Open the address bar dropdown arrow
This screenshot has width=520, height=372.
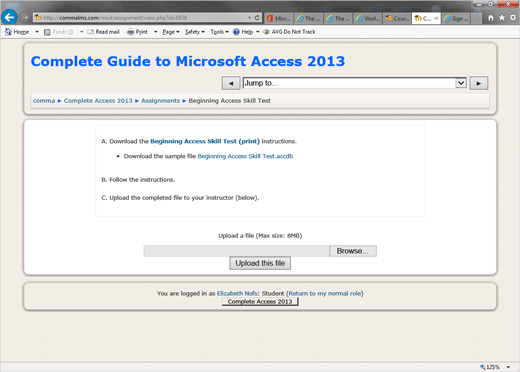249,18
